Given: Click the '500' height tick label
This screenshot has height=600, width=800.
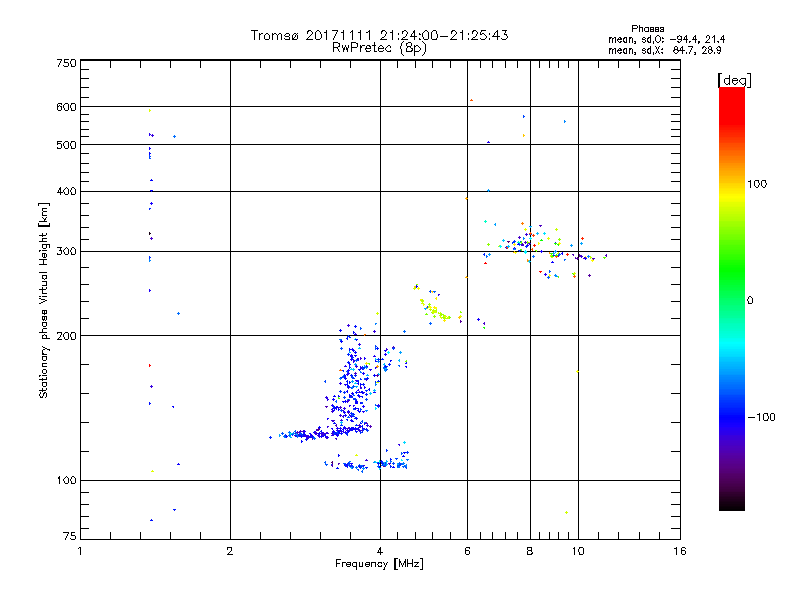Looking at the screenshot, I should point(66,145).
